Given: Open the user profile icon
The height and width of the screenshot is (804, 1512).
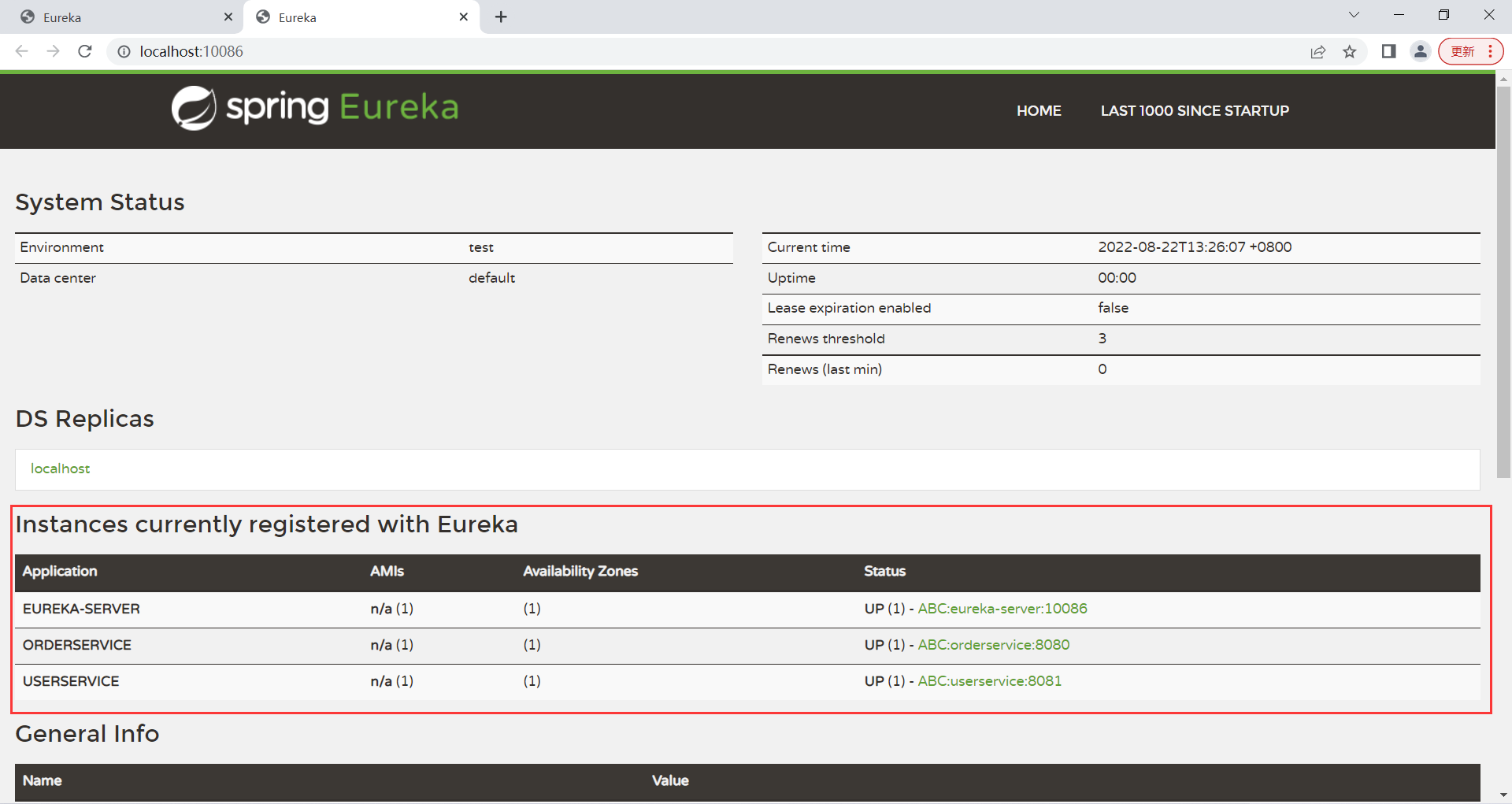Looking at the screenshot, I should point(1420,51).
